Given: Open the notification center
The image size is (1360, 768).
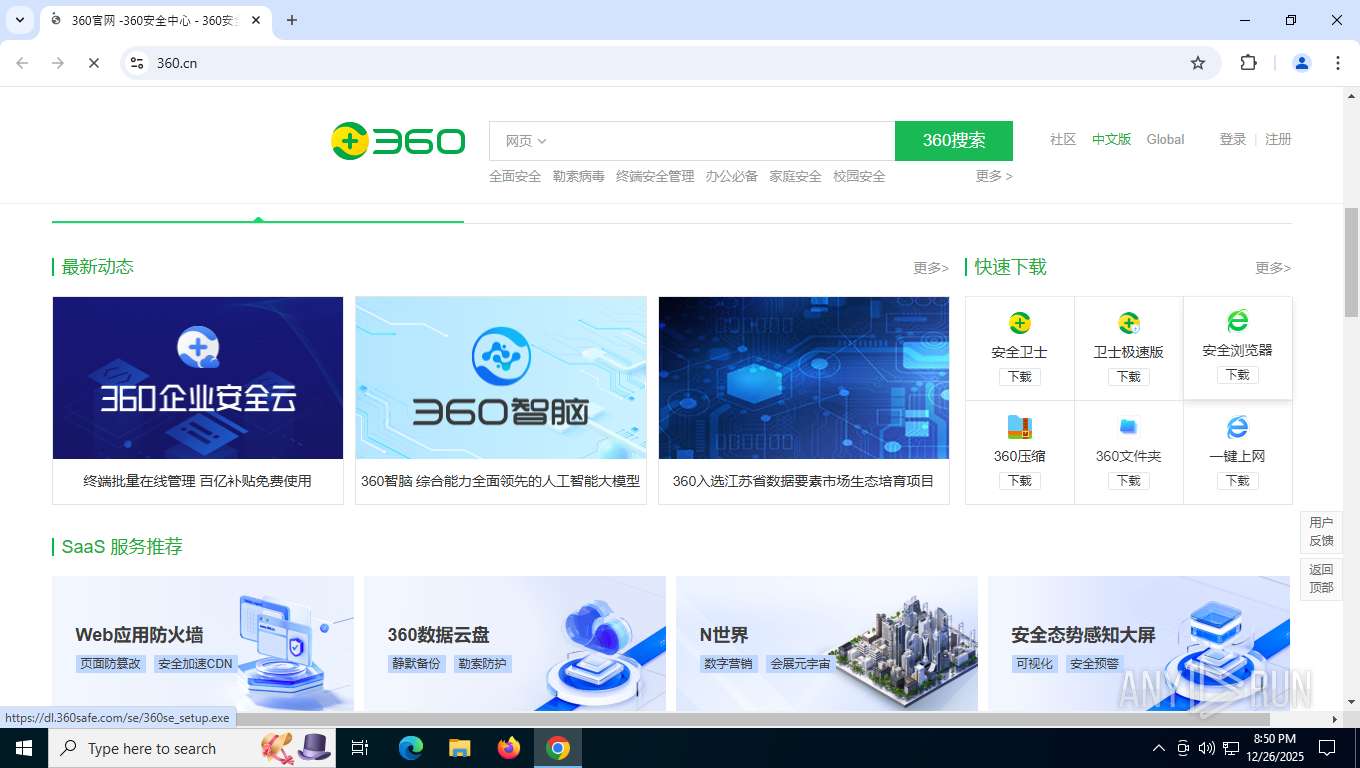Looking at the screenshot, I should pyautogui.click(x=1327, y=748).
